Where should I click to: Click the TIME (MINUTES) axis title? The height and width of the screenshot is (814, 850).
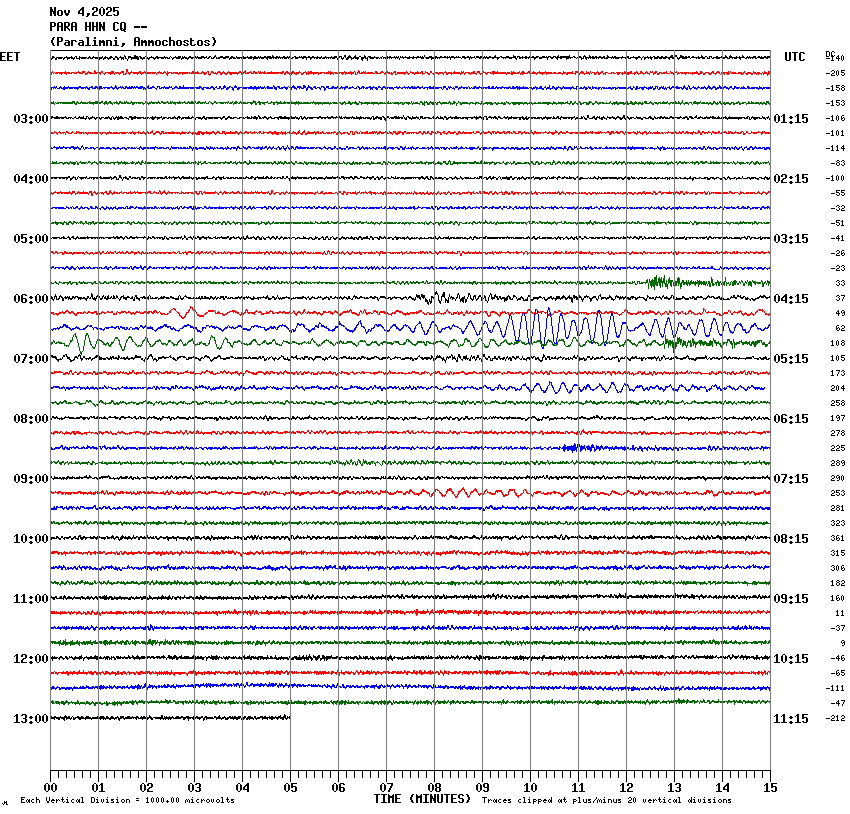coord(422,799)
